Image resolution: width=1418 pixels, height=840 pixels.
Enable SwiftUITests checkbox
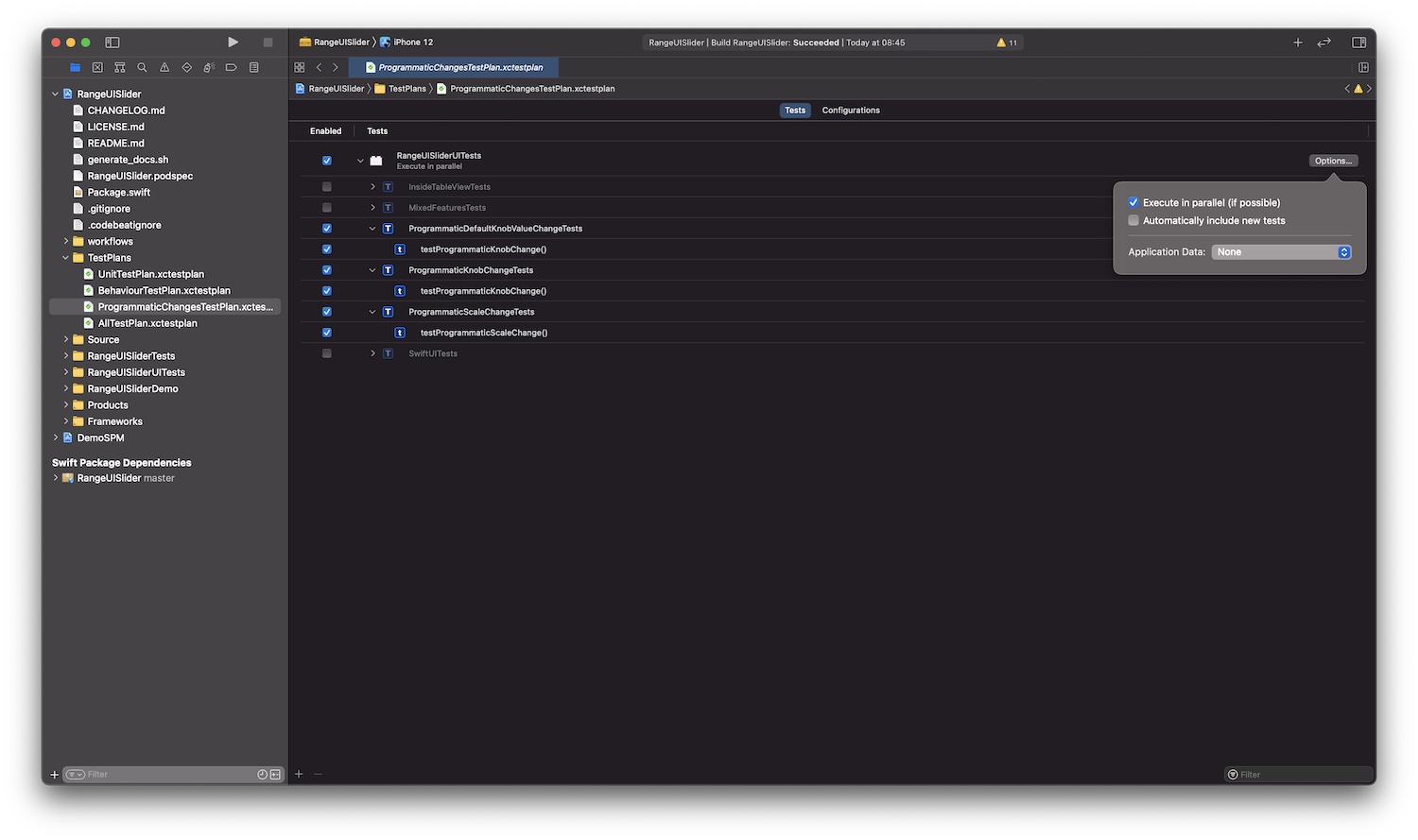click(327, 353)
